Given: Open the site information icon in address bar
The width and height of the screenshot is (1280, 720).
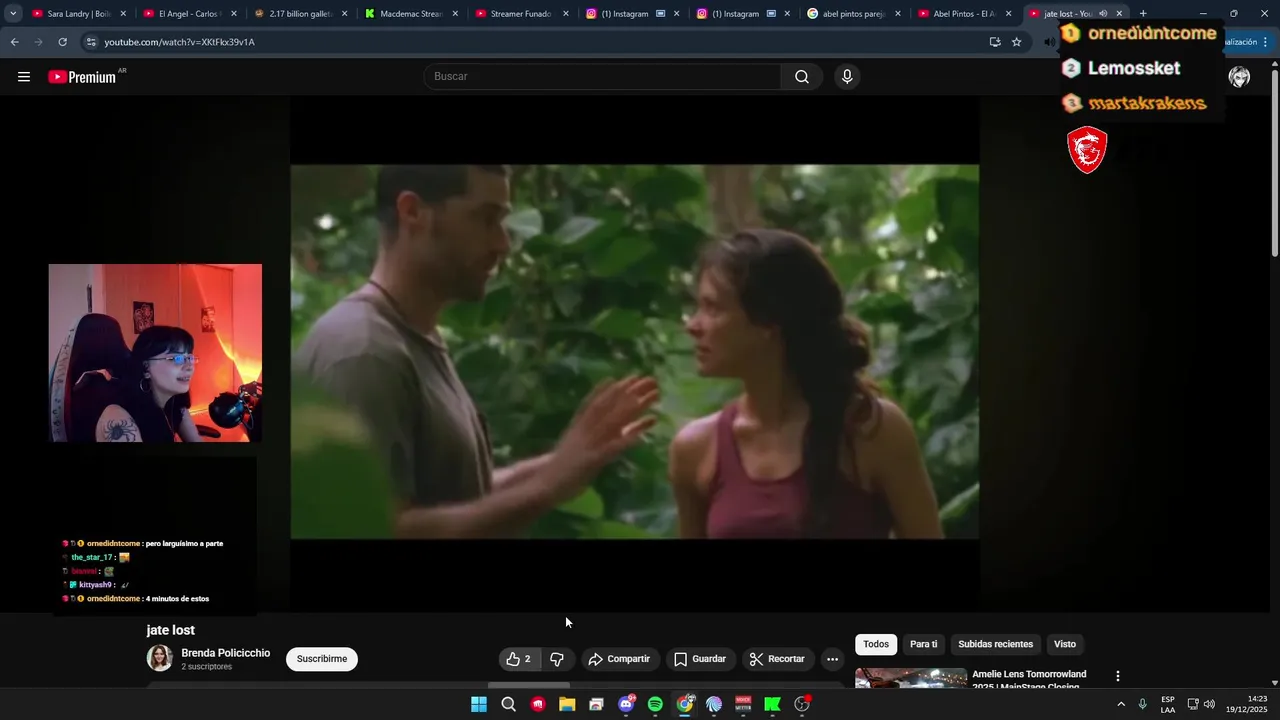Looking at the screenshot, I should tap(91, 42).
